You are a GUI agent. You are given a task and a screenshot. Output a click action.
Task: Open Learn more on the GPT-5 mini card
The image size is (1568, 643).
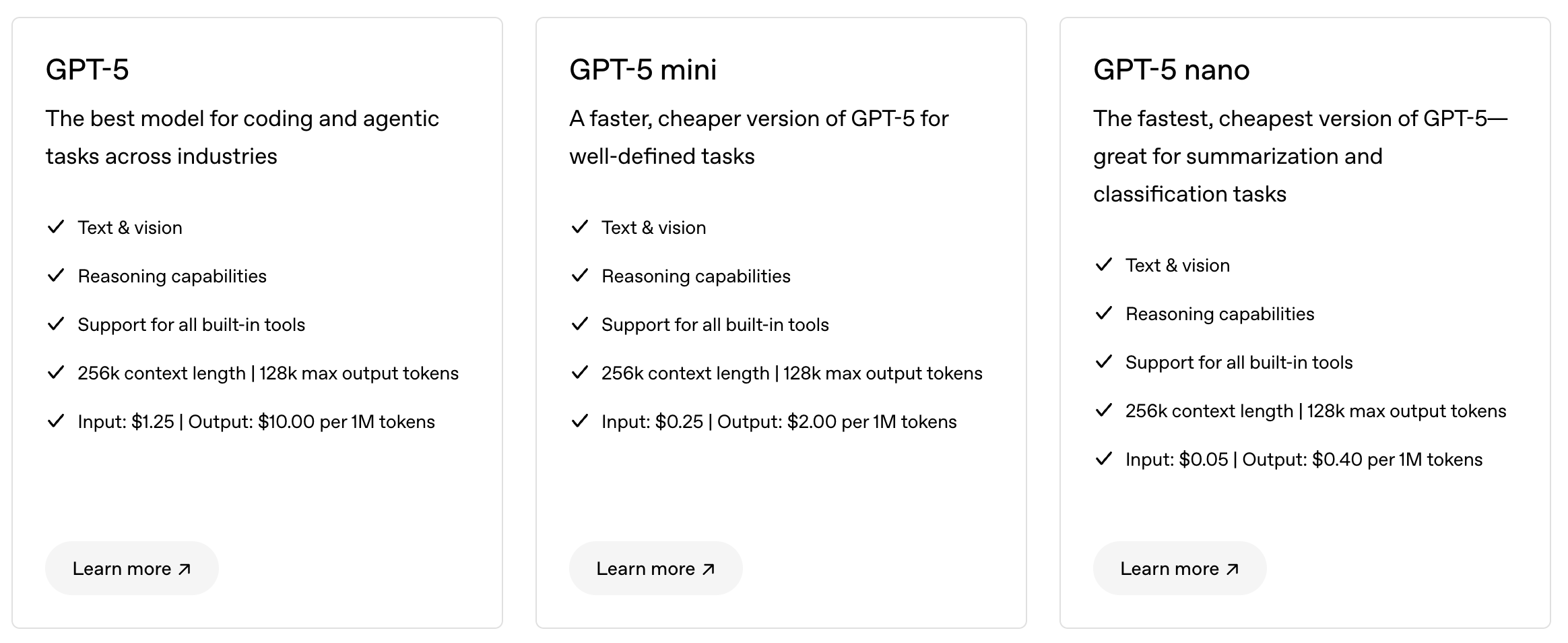coord(655,568)
